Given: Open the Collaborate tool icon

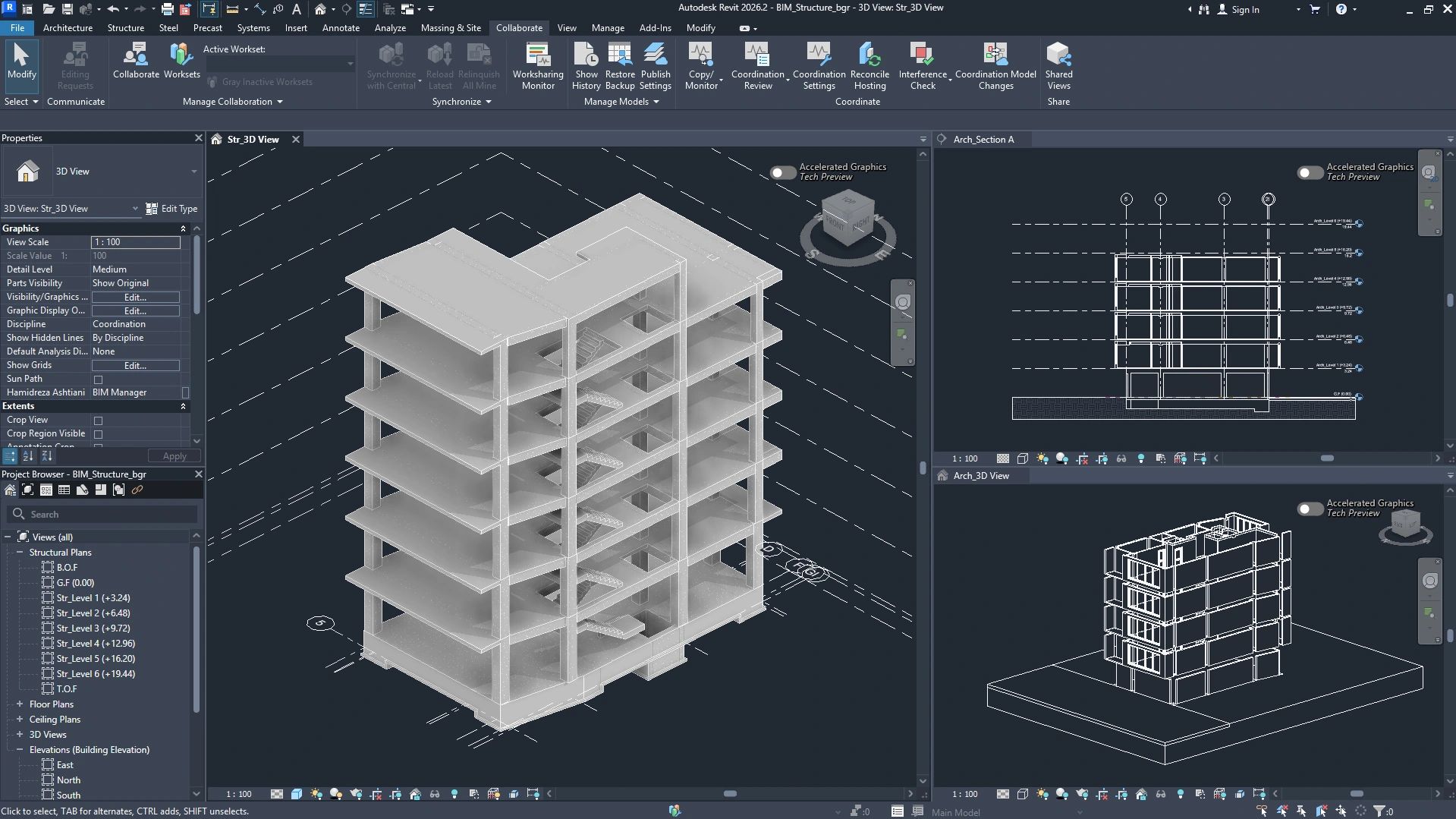Looking at the screenshot, I should click(136, 61).
